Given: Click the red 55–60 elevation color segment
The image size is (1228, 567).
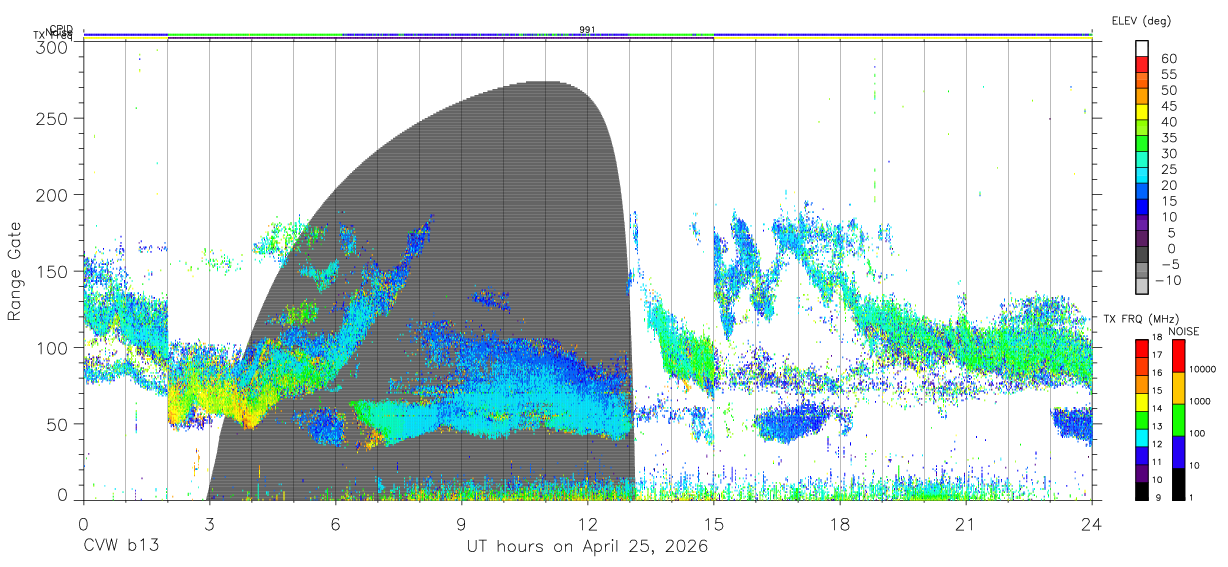Looking at the screenshot, I should coord(1143,66).
